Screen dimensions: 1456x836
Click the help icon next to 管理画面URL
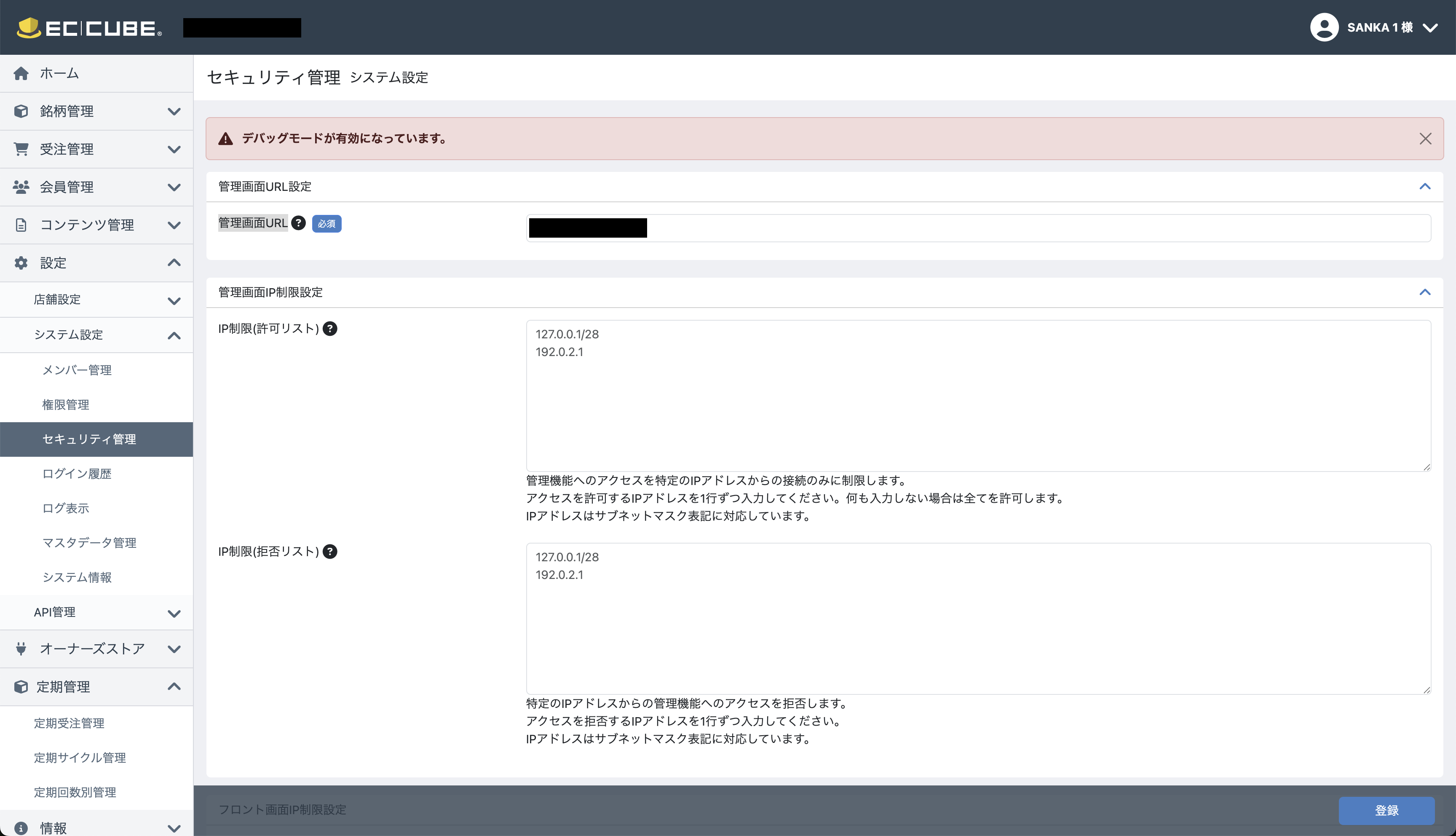[x=298, y=223]
